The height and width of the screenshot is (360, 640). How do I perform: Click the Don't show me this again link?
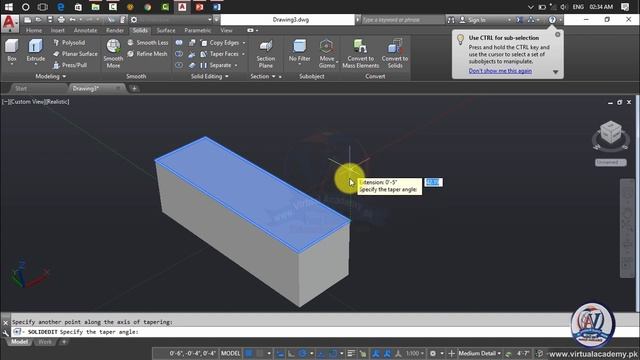[500, 71]
